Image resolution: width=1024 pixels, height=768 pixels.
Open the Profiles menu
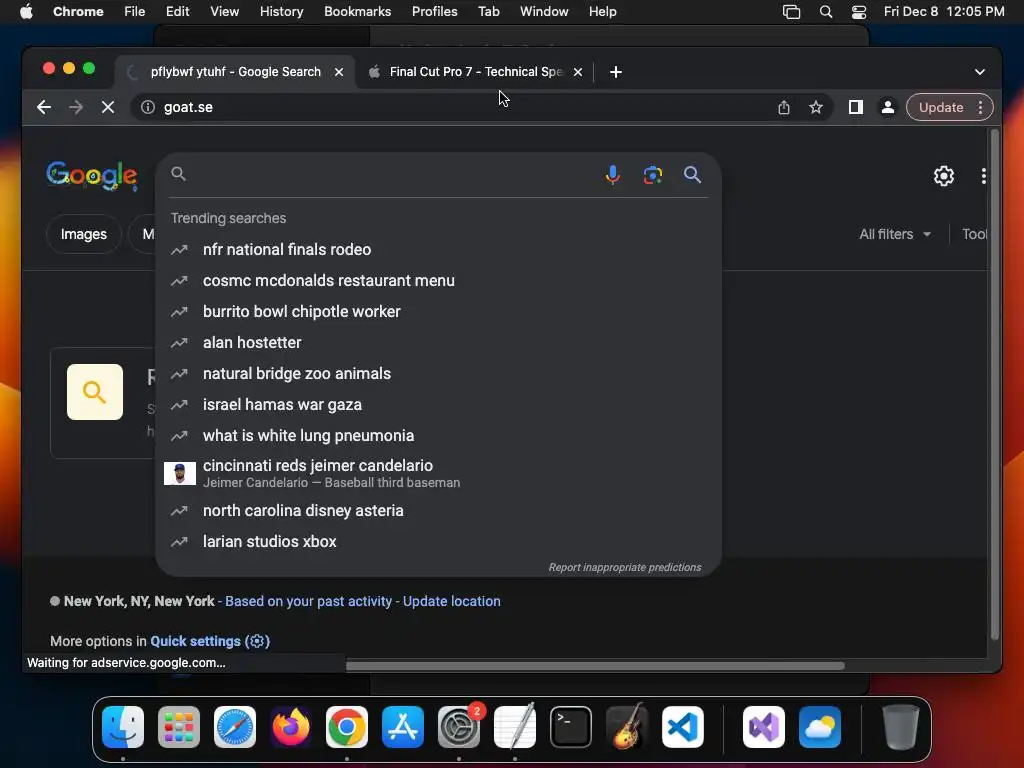434,12
